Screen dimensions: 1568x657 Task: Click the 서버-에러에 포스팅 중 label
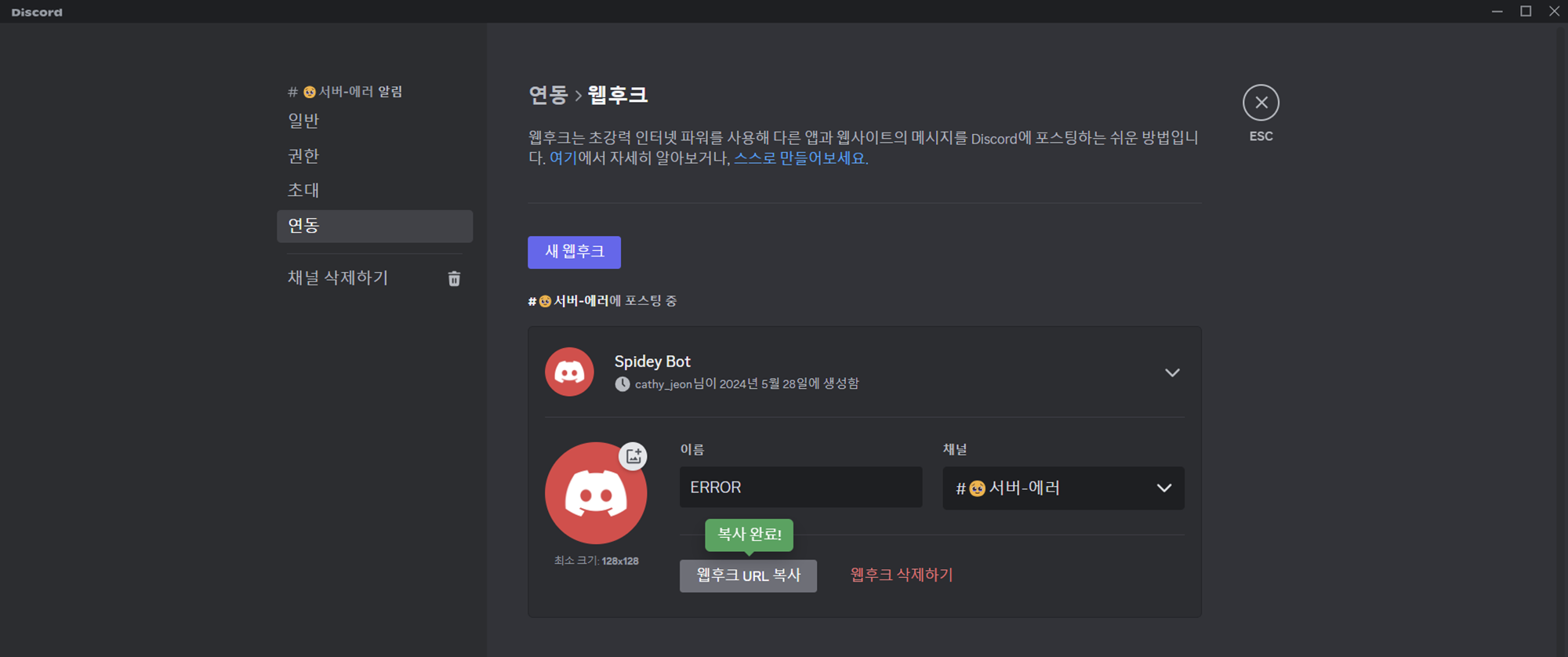pos(602,301)
